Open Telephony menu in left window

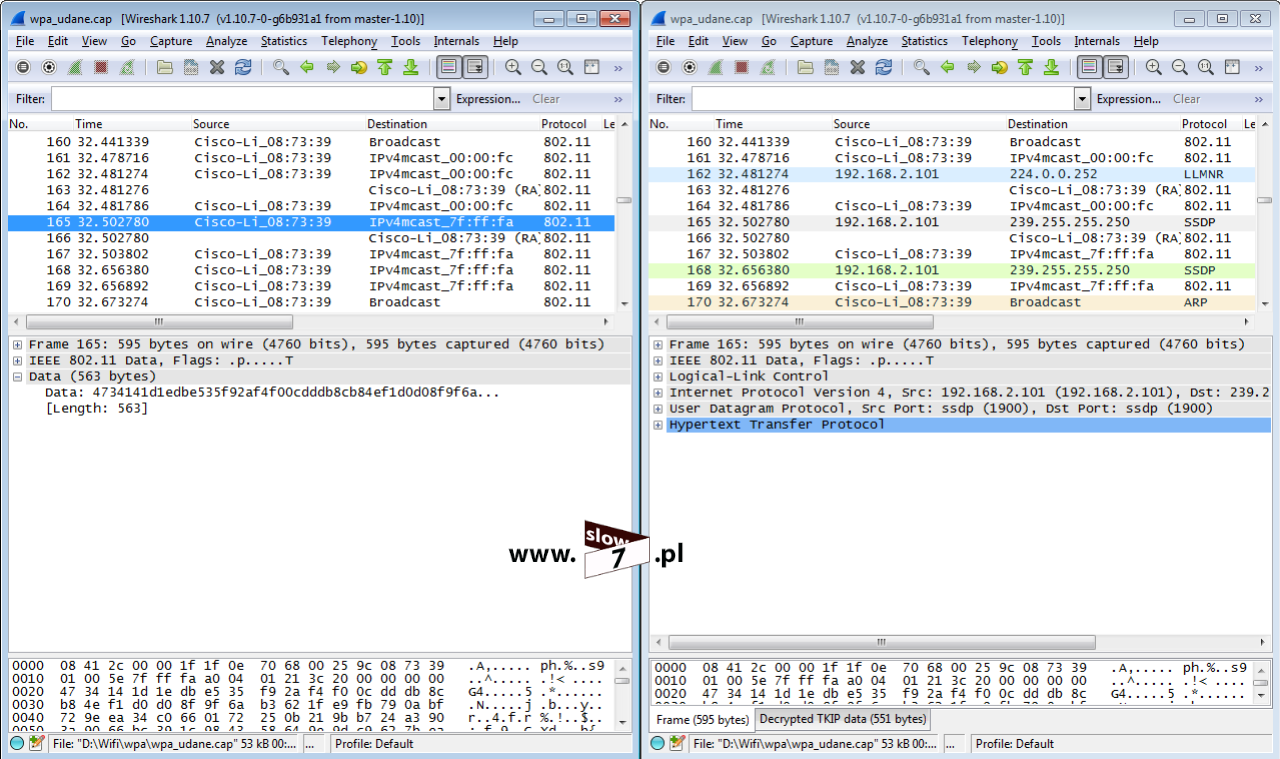click(349, 41)
